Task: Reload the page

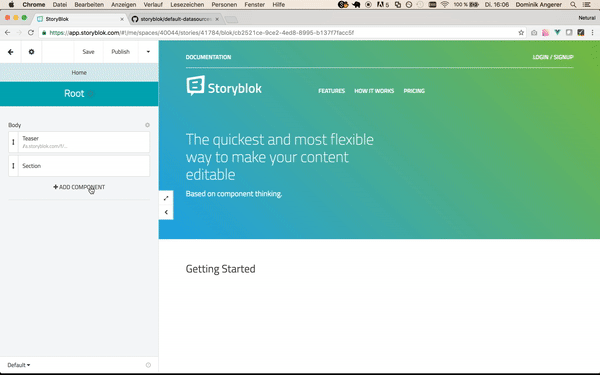Action: coord(31,33)
